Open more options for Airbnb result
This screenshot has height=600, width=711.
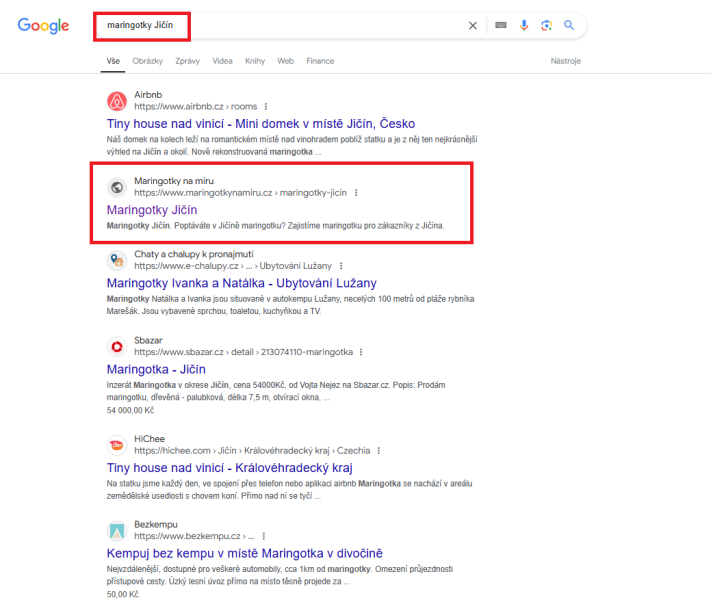click(x=266, y=107)
